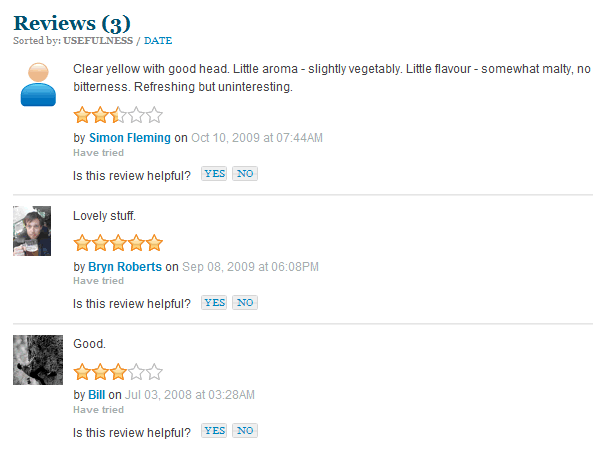608x459 pixels.
Task: Mark Simon Fleming's review helpful with Yes
Action: tap(214, 174)
